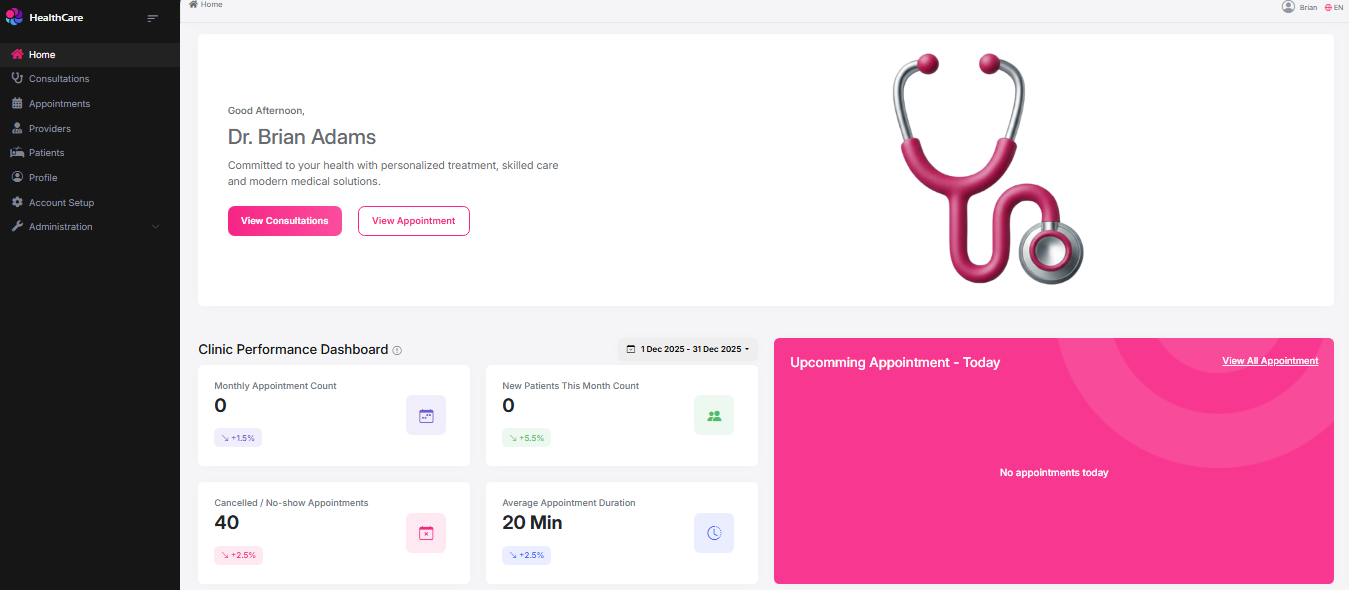Select Patients in the sidebar

46,153
